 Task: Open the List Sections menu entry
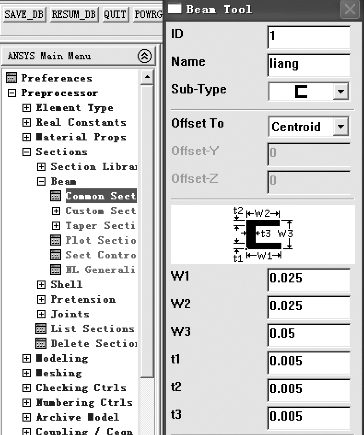pyautogui.click(x=93, y=328)
